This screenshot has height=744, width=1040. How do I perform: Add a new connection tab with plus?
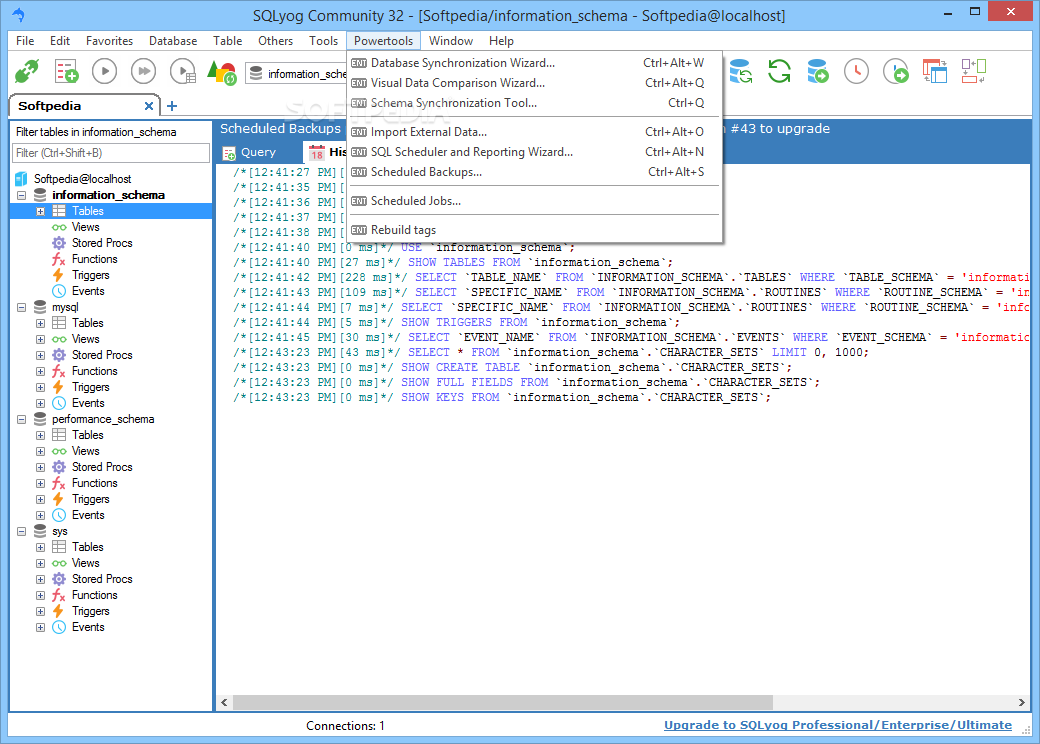pyautogui.click(x=172, y=106)
